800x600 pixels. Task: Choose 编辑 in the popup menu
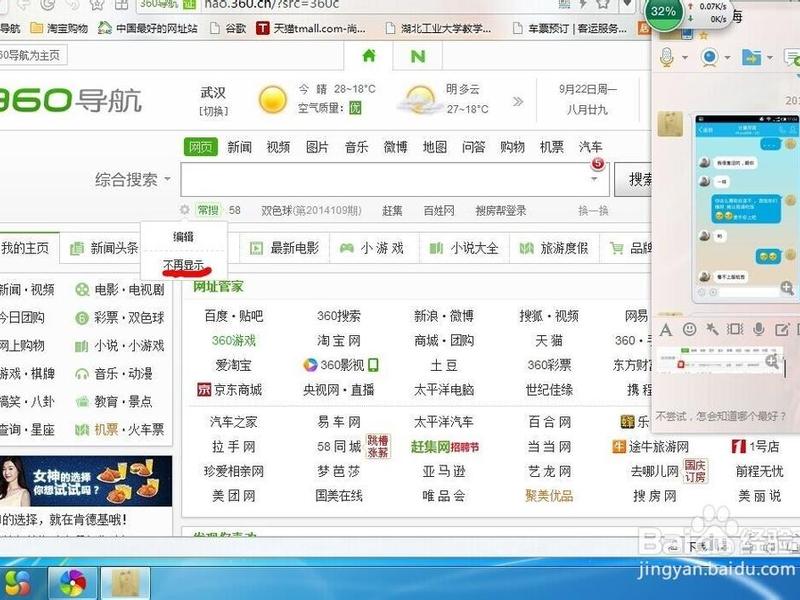tap(183, 237)
